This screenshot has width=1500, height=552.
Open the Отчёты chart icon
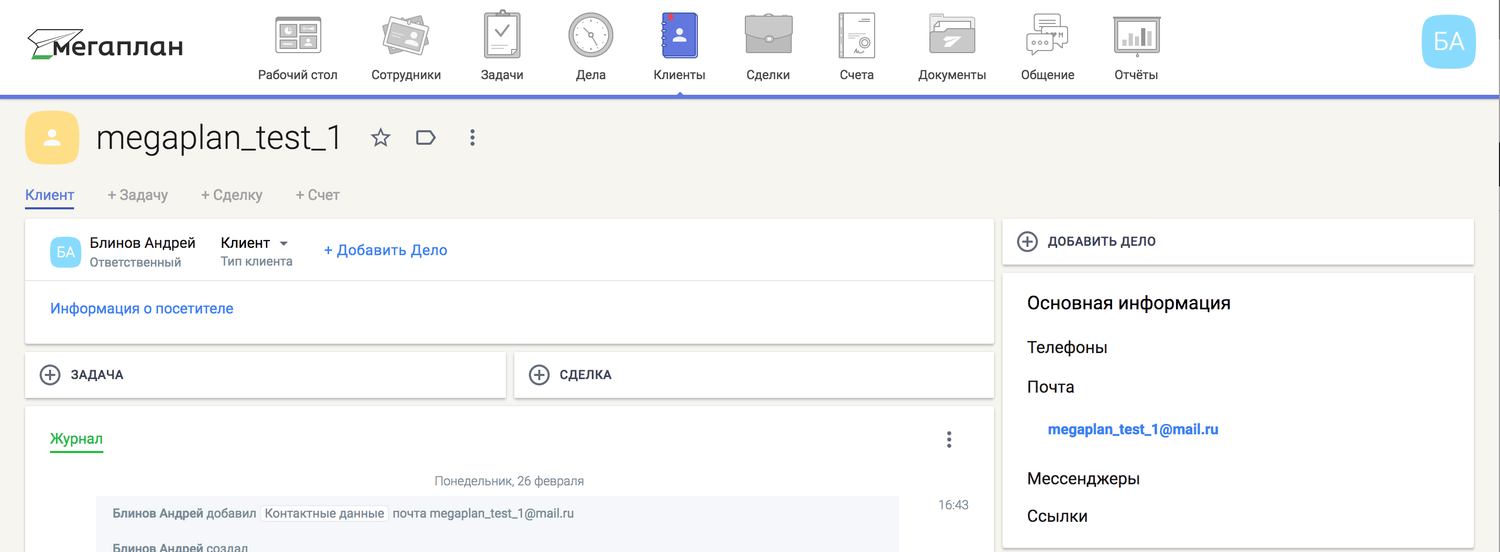(x=1135, y=36)
